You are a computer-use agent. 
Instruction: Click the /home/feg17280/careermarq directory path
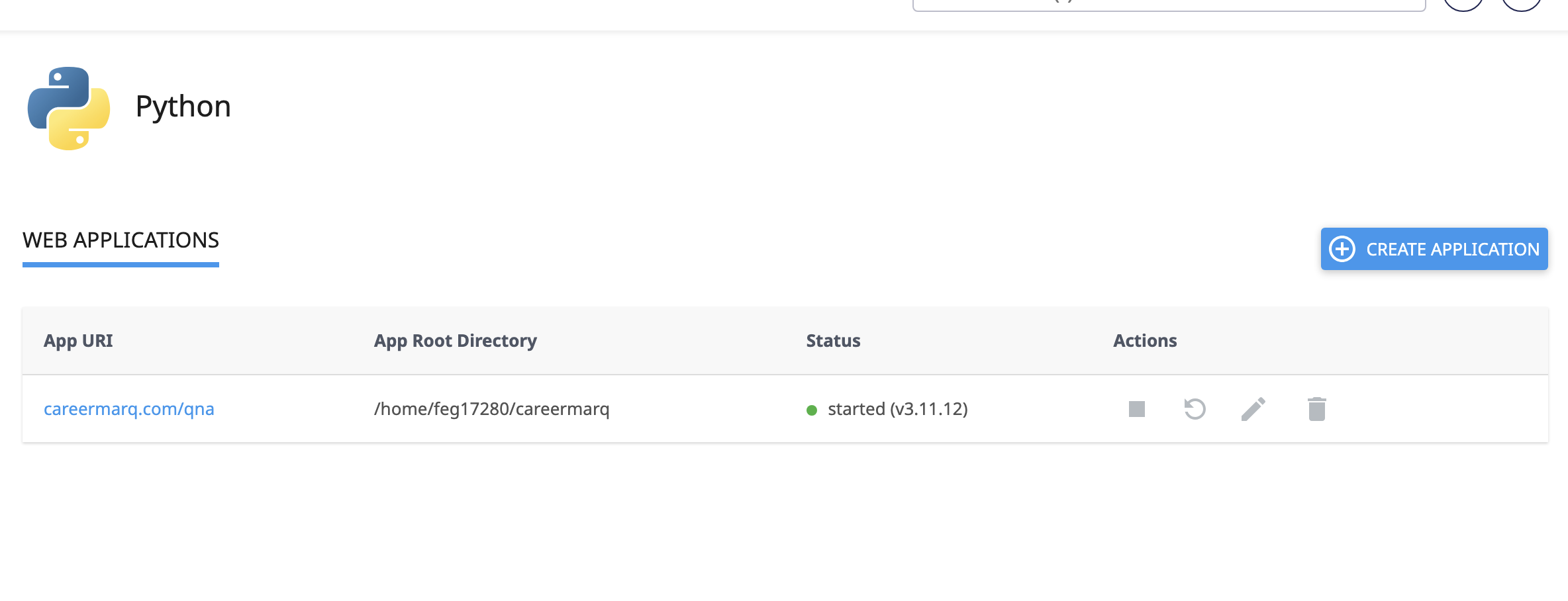point(491,409)
